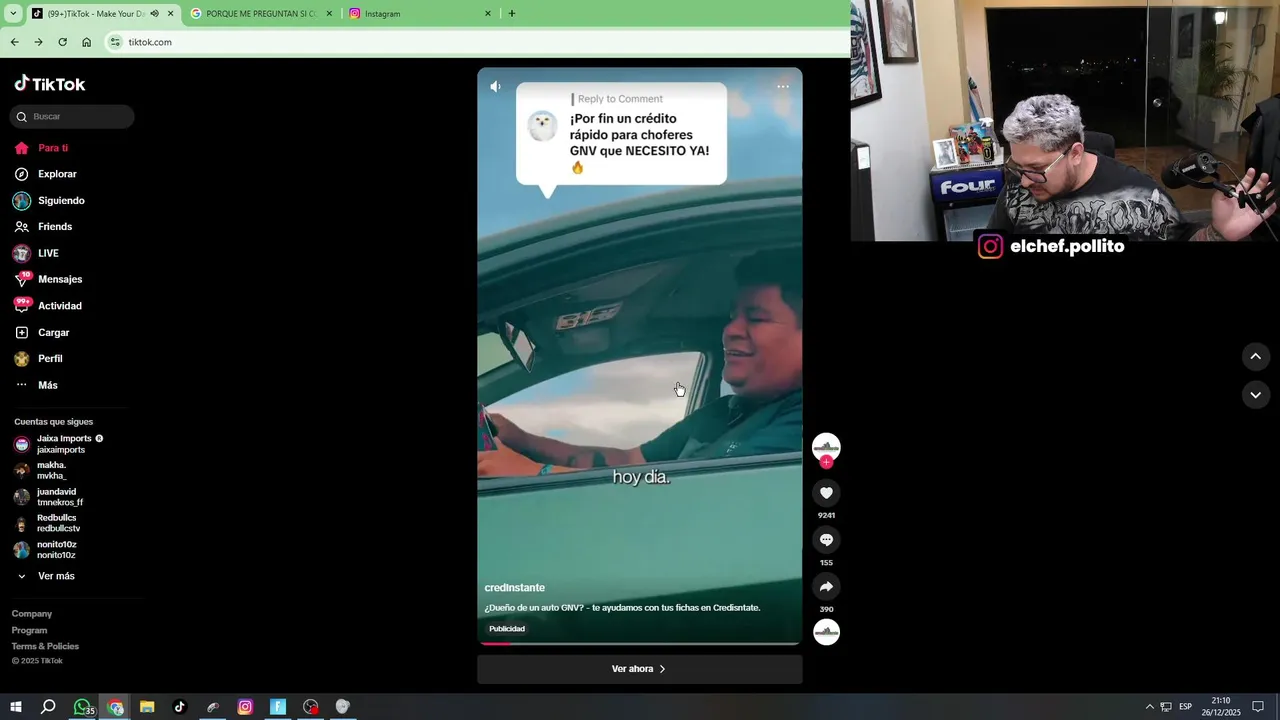Screen dimensions: 1280x720
Task: Open WhatsApp from the taskbar
Action: tap(83, 707)
